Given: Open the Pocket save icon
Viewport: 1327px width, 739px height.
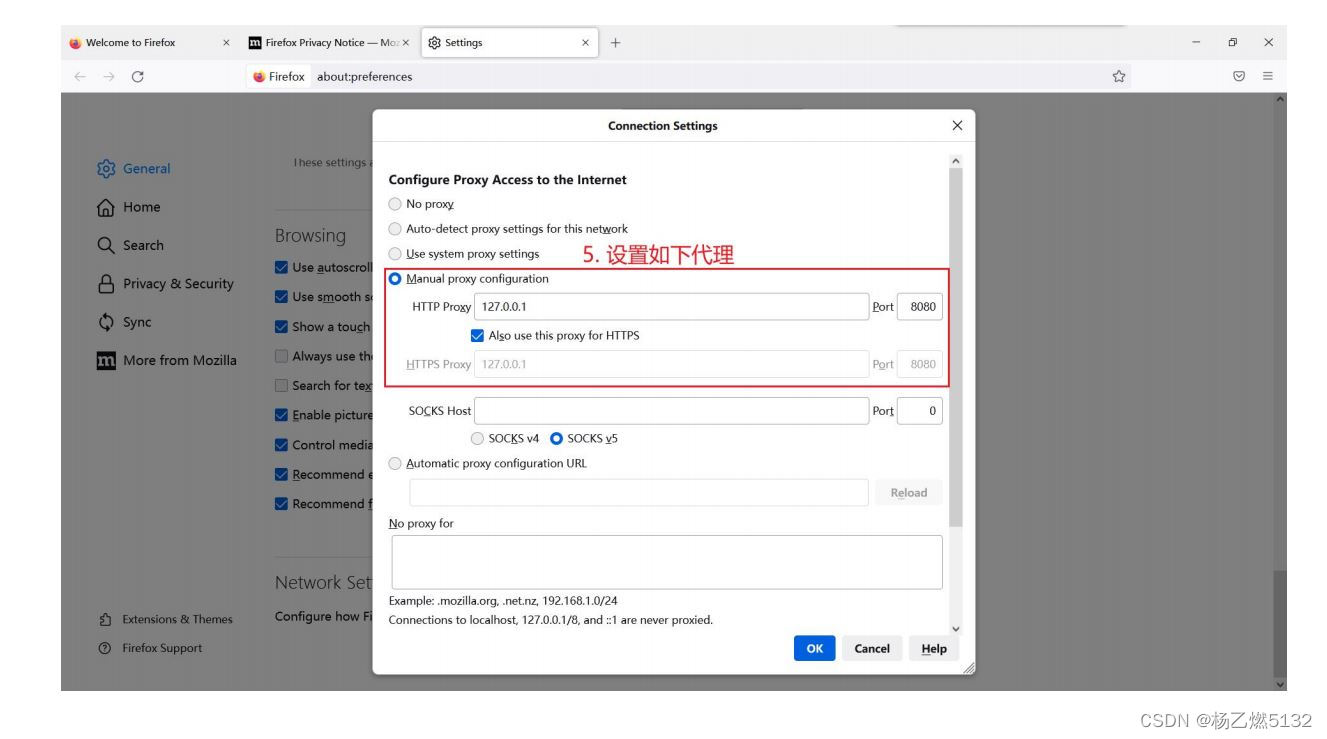Looking at the screenshot, I should 1240,76.
